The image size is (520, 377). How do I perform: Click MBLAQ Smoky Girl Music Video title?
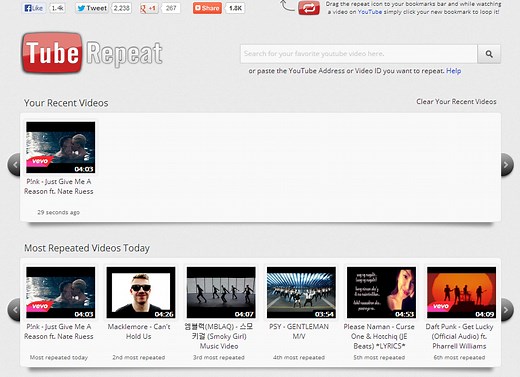[219, 336]
